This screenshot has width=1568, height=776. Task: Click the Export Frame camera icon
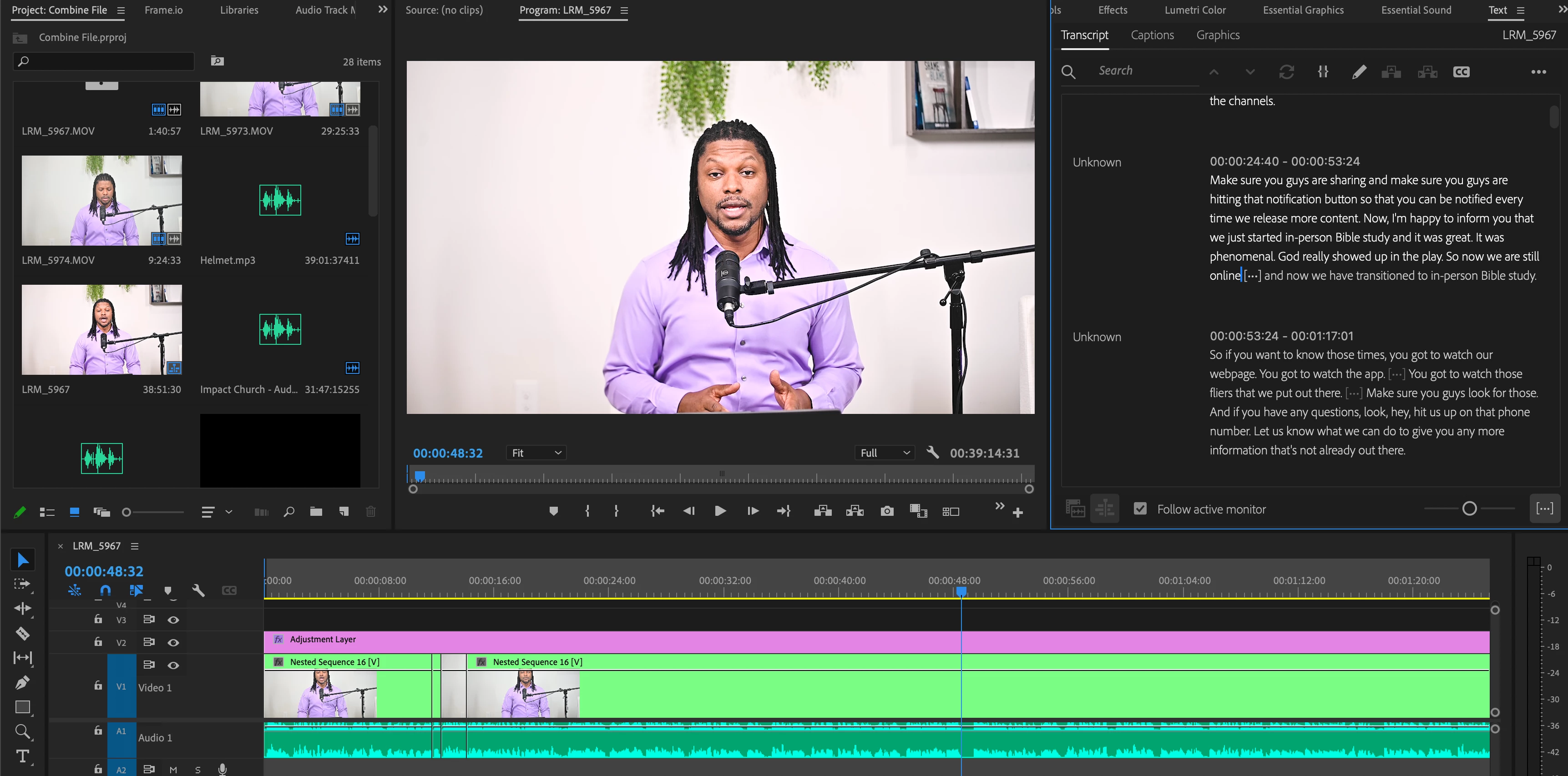pos(887,511)
